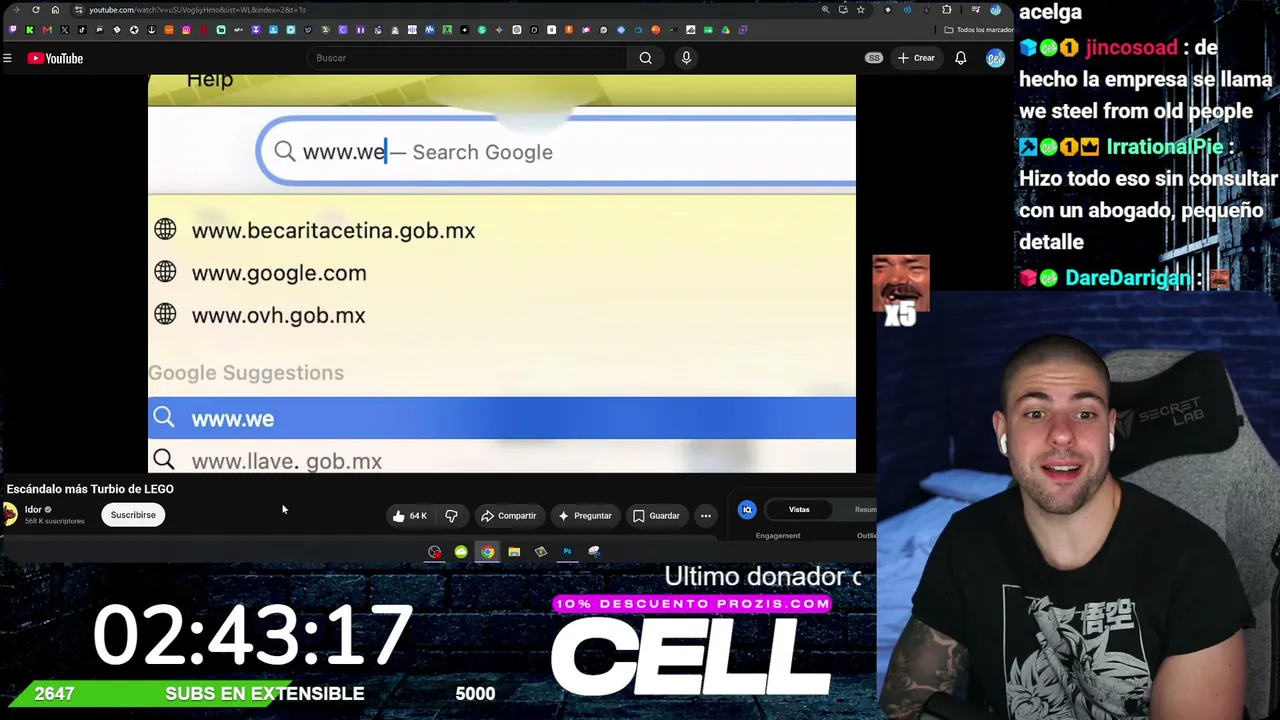The width and height of the screenshot is (1280, 720).
Task: Dislike the video
Action: coord(451,516)
